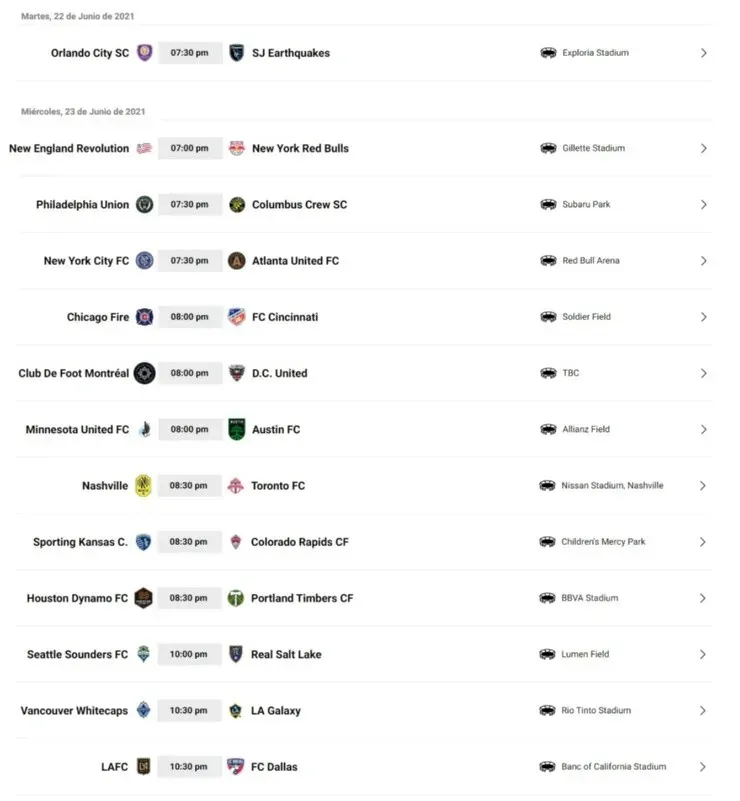Click the stadium icon beside Gillette Stadium

coord(548,148)
